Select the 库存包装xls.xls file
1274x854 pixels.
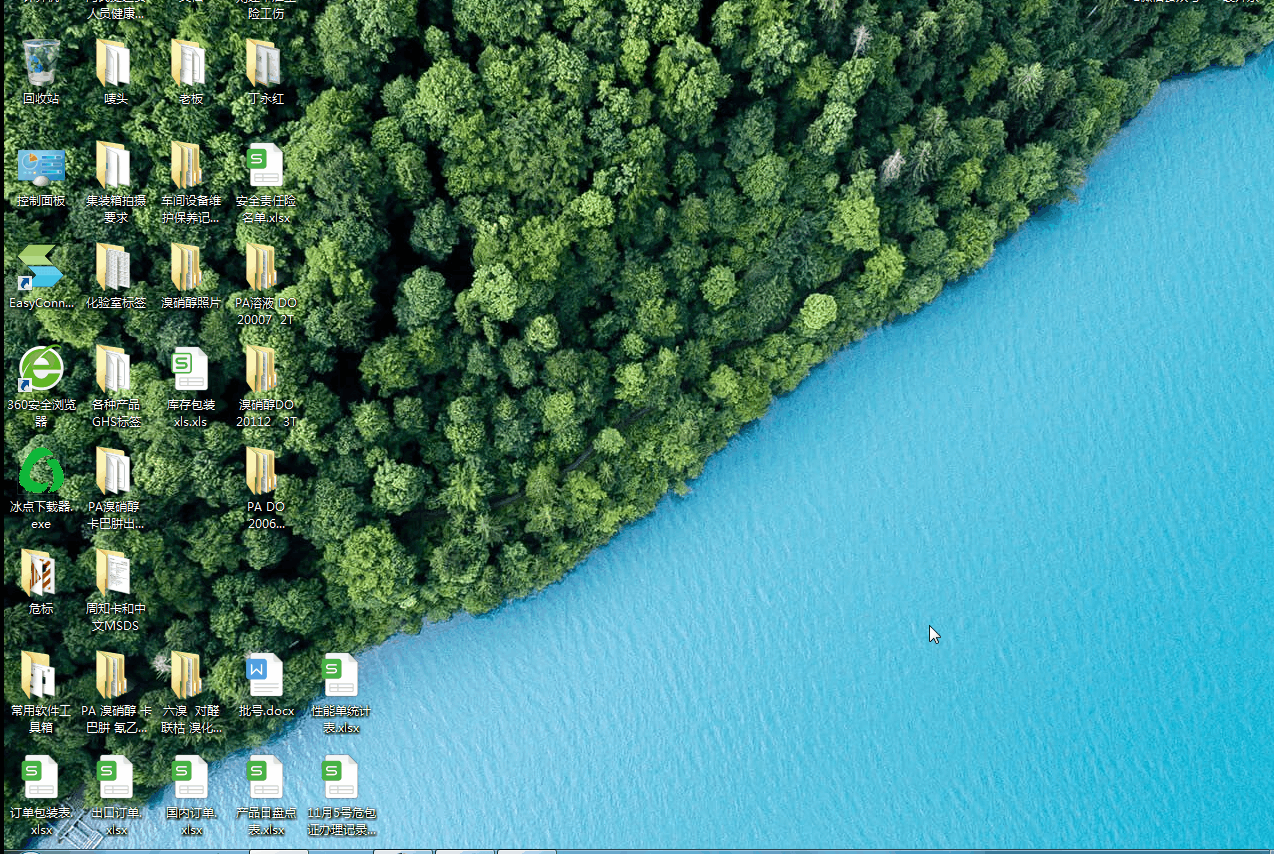point(190,371)
